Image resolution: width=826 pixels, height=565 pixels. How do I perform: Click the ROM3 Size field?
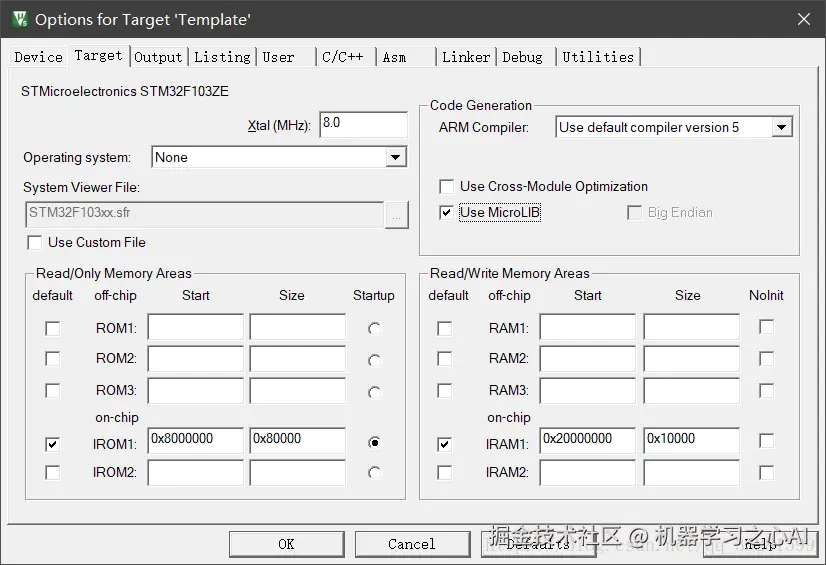[298, 391]
